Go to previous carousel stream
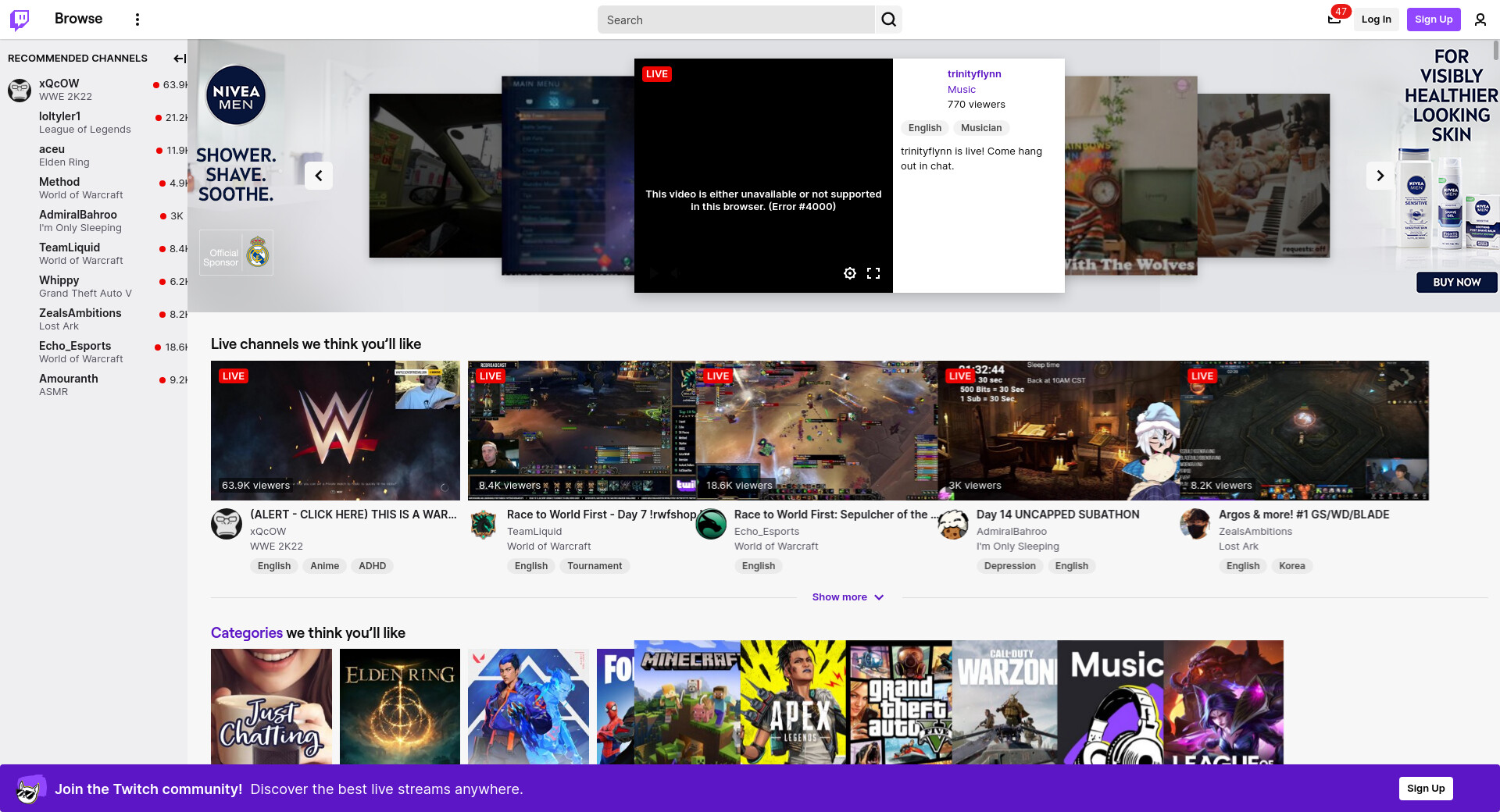This screenshot has height=812, width=1500. pos(319,176)
